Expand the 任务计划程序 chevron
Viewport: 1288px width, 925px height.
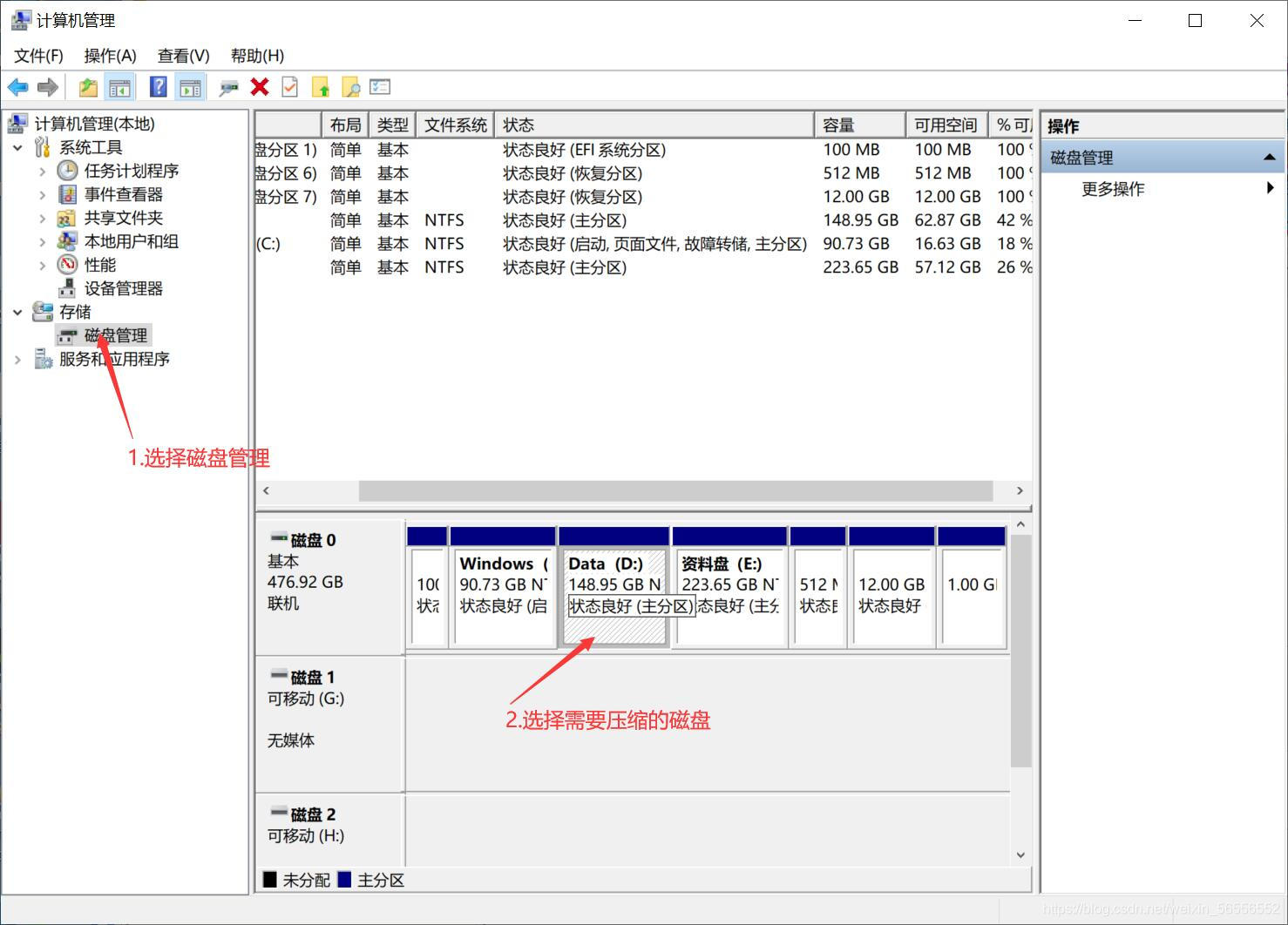click(x=43, y=172)
